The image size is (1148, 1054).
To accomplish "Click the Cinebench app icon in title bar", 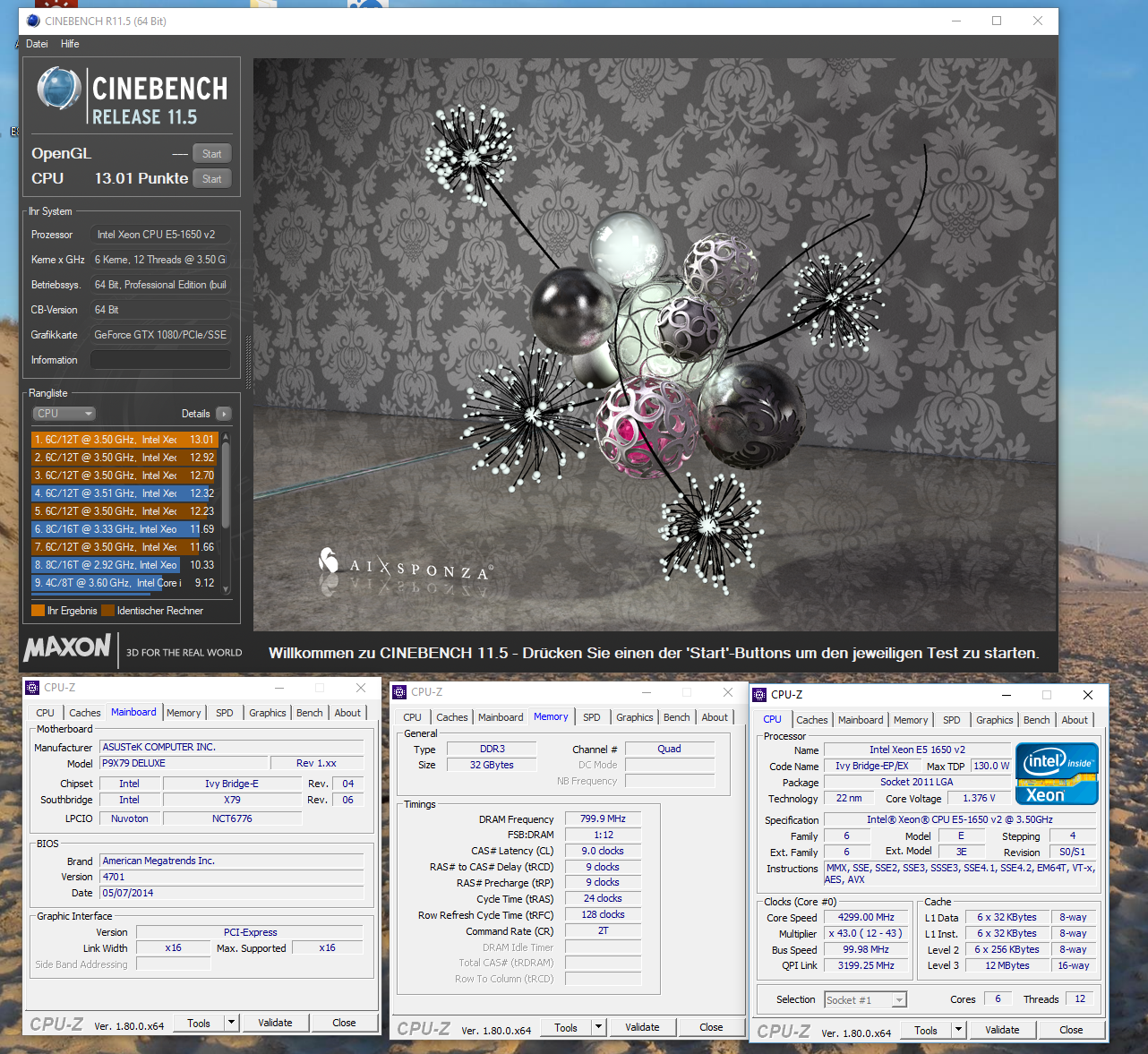I will pos(33,21).
